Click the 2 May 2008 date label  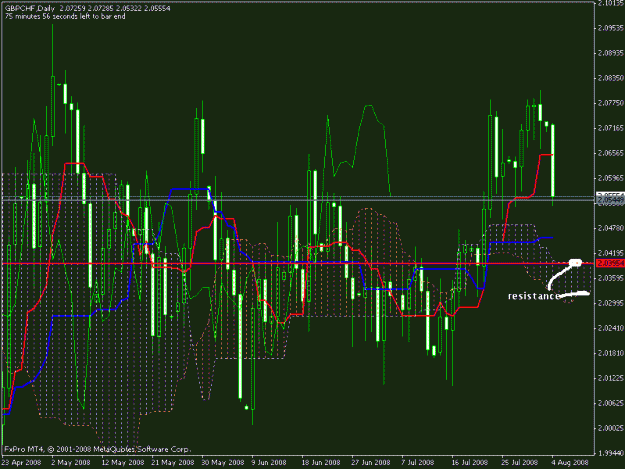point(71,462)
